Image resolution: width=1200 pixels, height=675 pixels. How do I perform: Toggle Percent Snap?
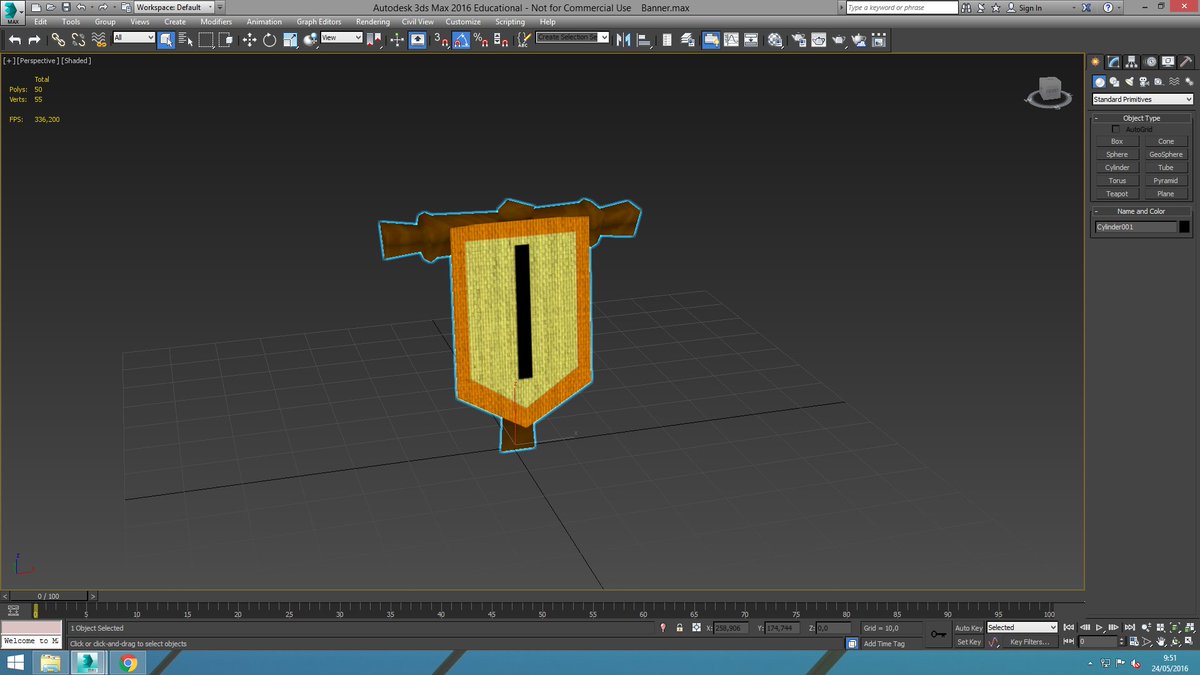pyautogui.click(x=481, y=40)
